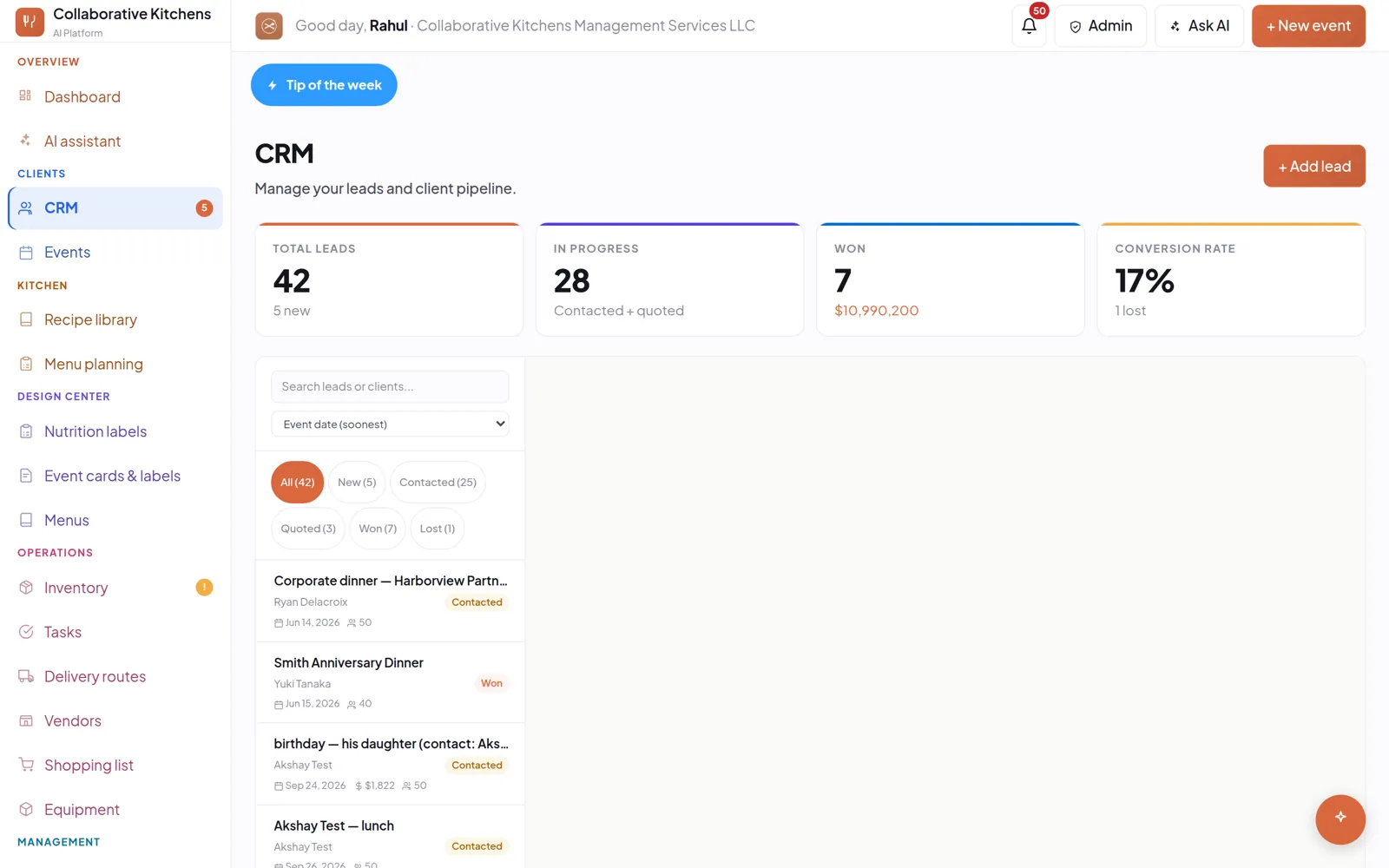Click the Equipment cube icon

(x=26, y=809)
